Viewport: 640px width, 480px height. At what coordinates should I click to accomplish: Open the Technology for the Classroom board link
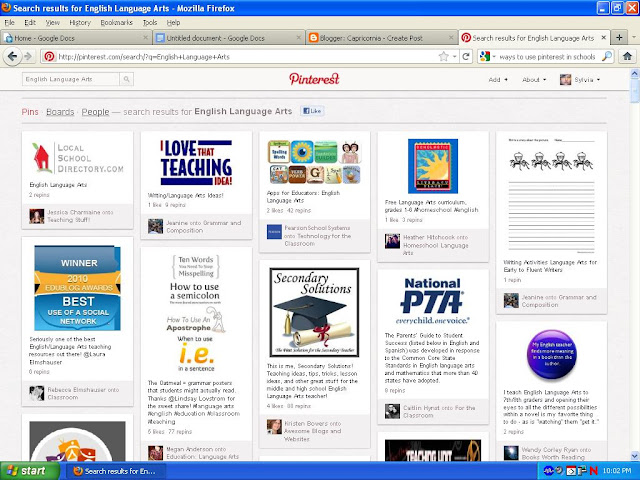320,240
